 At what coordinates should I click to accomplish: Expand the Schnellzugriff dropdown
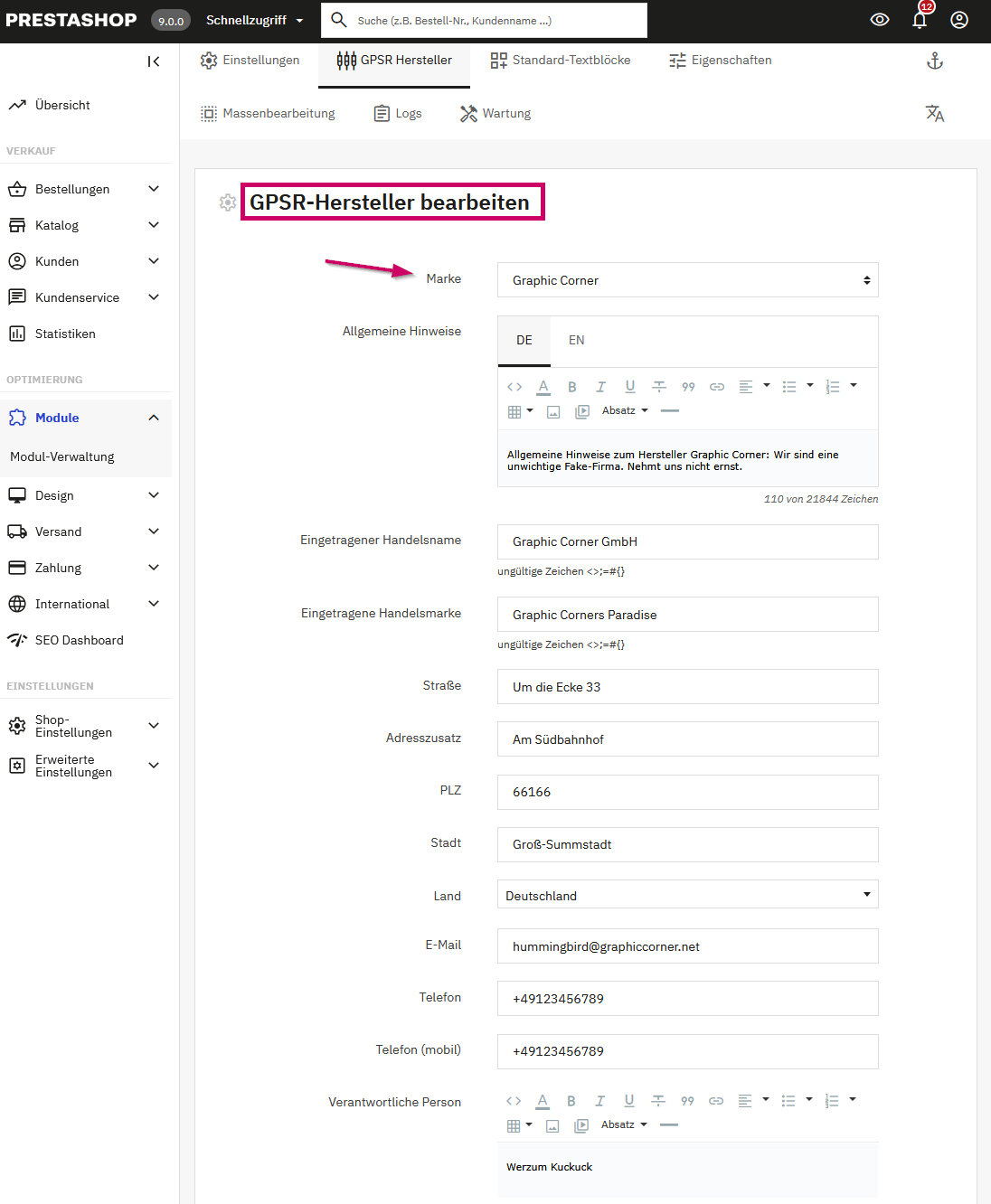[x=254, y=20]
